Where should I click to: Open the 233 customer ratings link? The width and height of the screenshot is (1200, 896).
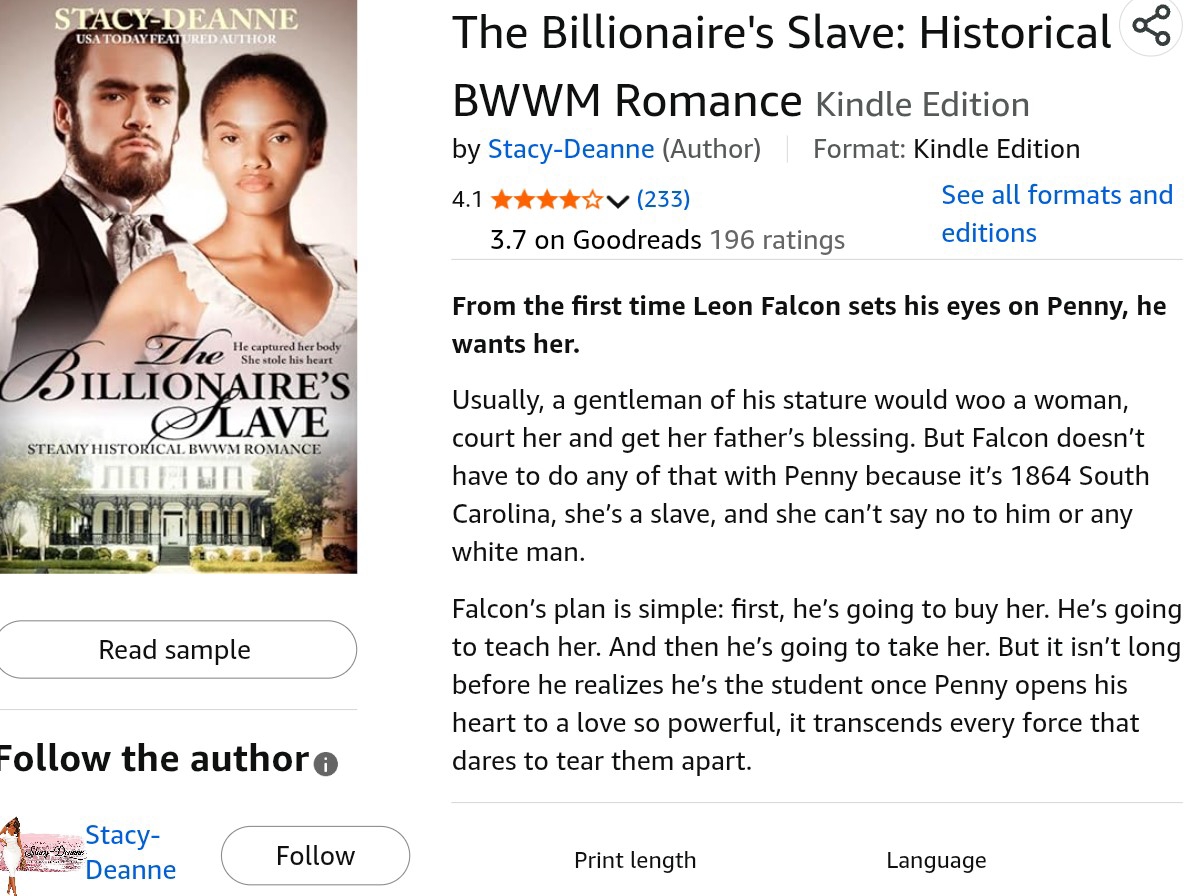click(x=663, y=199)
